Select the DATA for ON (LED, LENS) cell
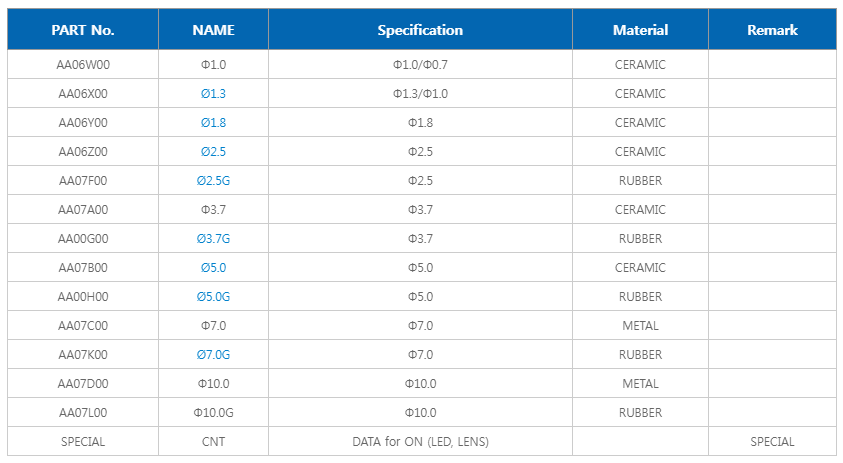This screenshot has height=463, width=843. point(420,442)
